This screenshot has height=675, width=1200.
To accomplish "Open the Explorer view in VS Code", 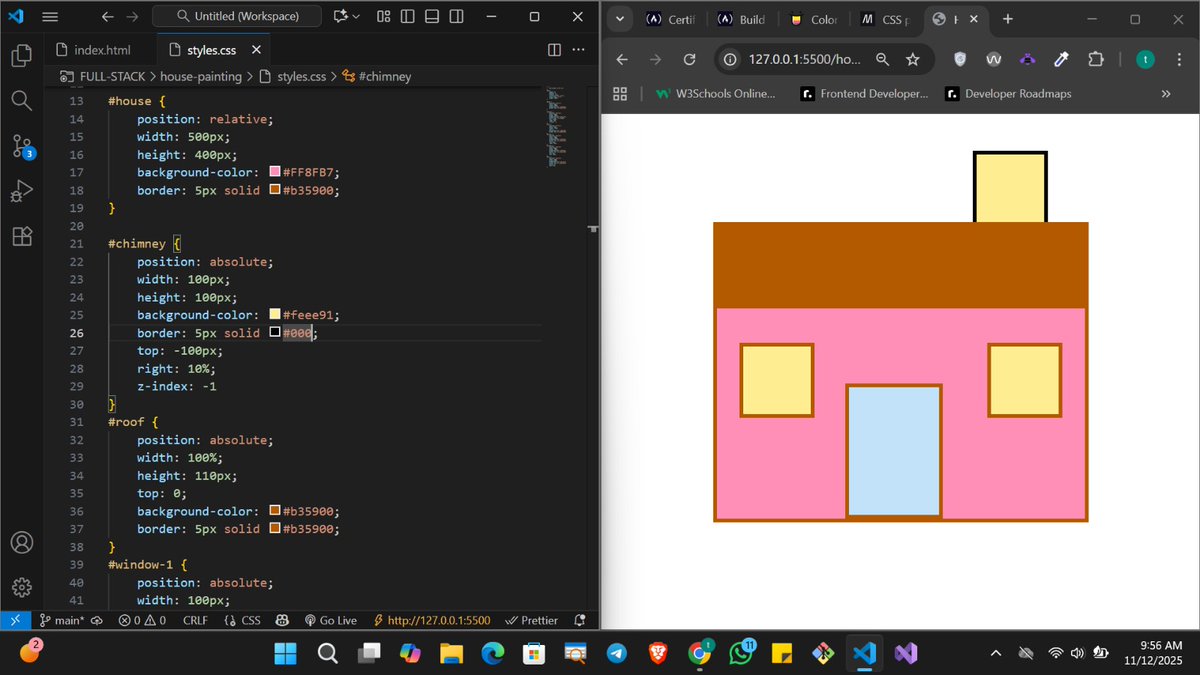I will [22, 55].
